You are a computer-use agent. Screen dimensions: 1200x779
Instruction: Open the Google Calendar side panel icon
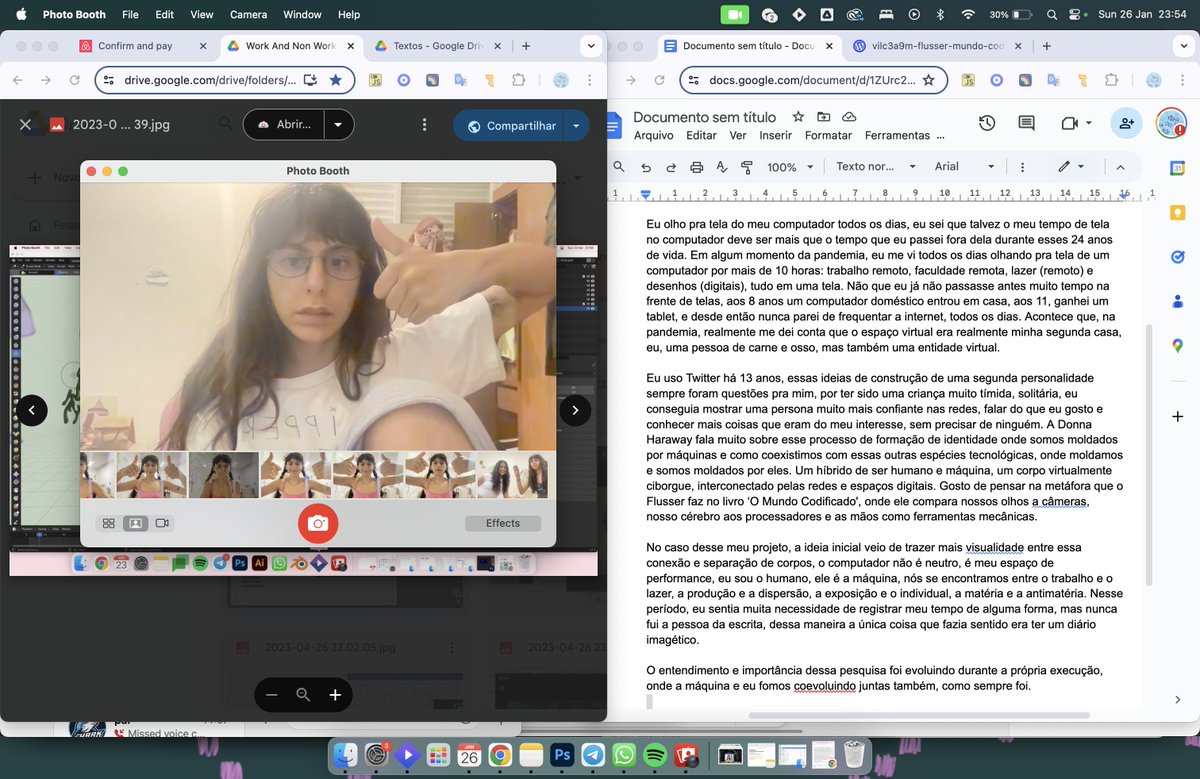click(1177, 167)
